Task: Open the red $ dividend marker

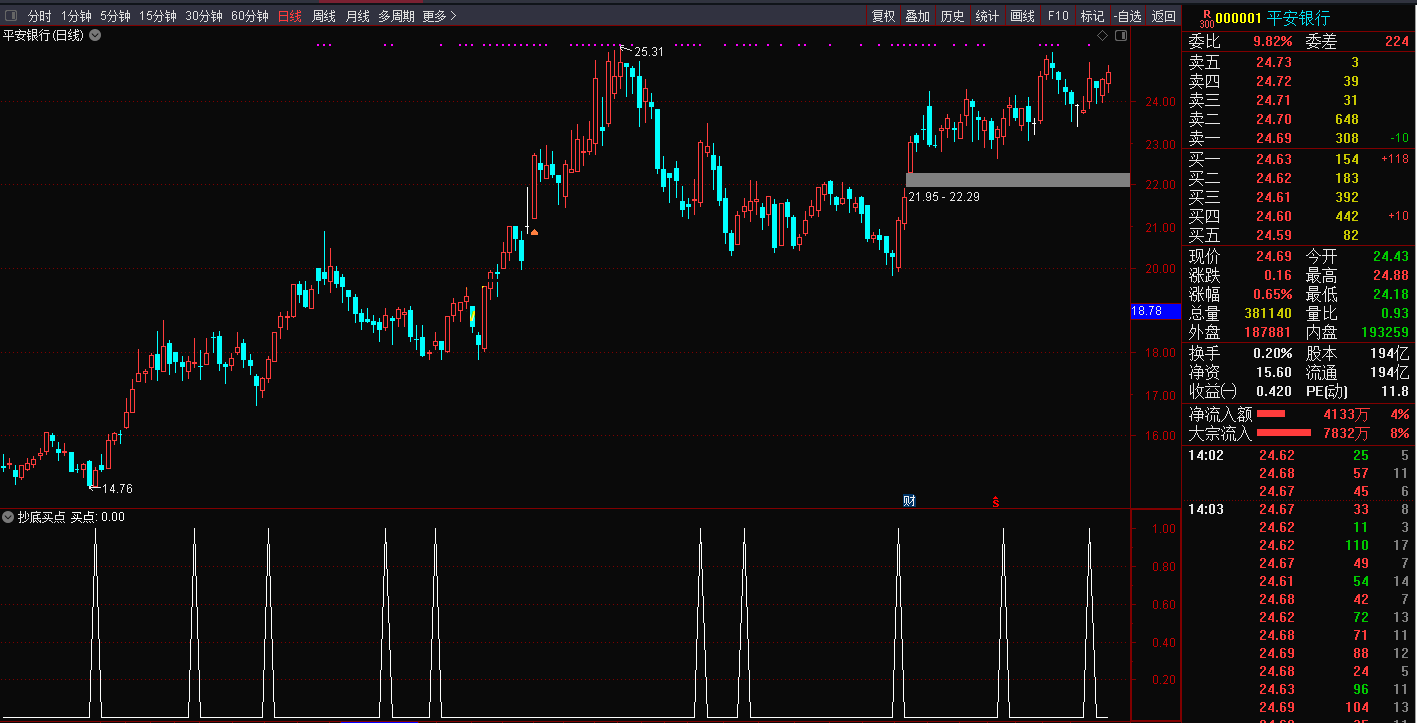Action: tap(996, 502)
